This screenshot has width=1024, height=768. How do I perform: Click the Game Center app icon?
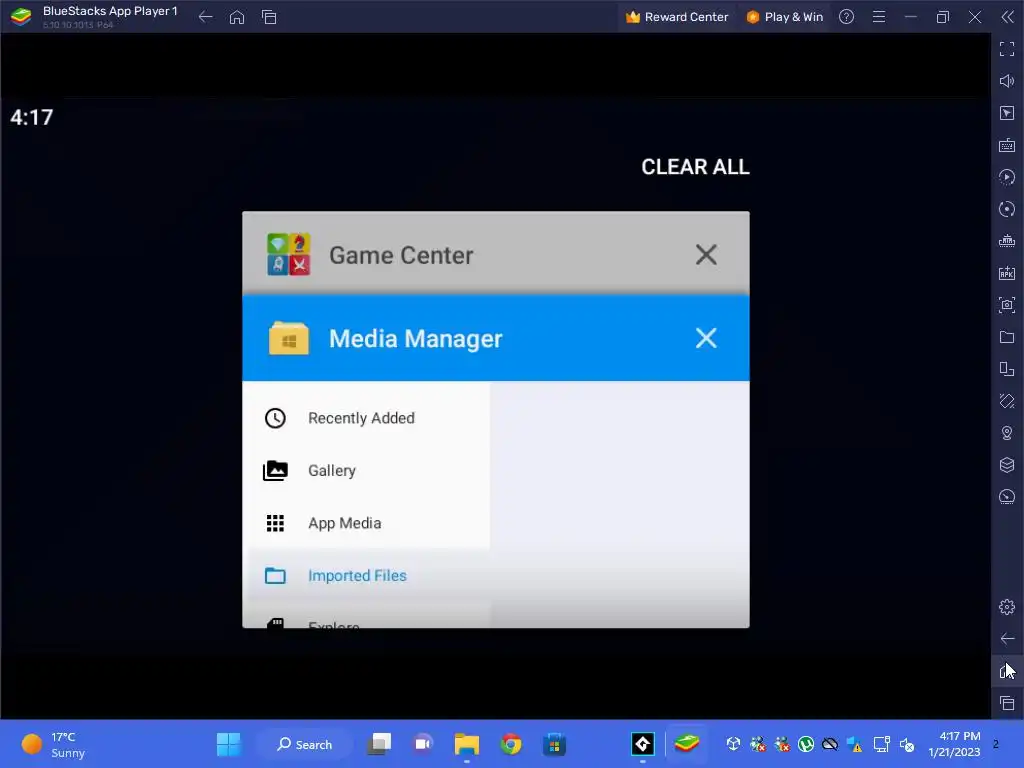pos(289,254)
